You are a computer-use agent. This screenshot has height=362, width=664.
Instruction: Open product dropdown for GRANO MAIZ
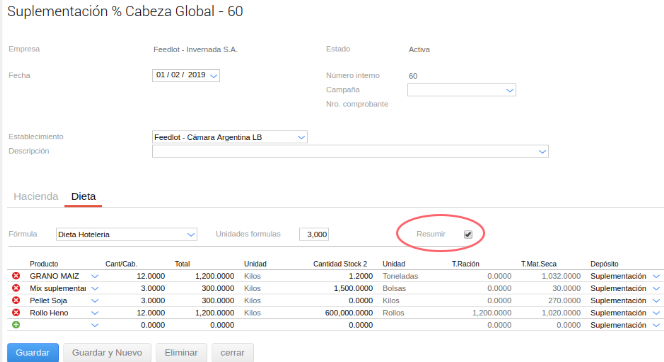(x=95, y=276)
